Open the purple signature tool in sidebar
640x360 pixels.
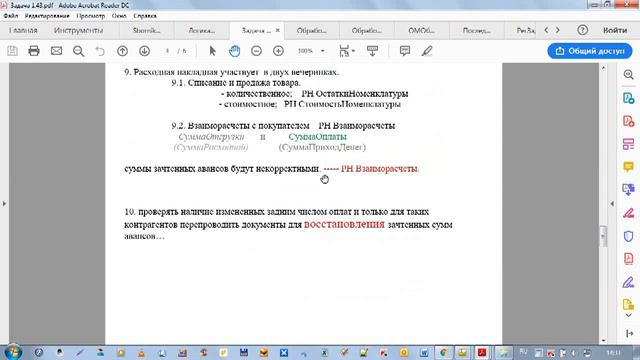[x=629, y=282]
